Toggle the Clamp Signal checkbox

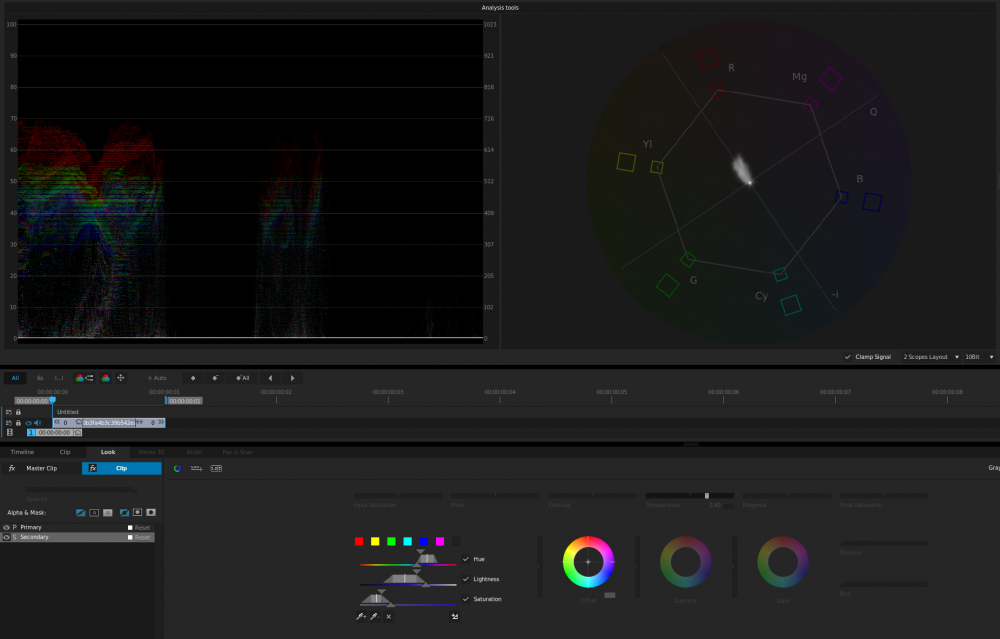(848, 357)
